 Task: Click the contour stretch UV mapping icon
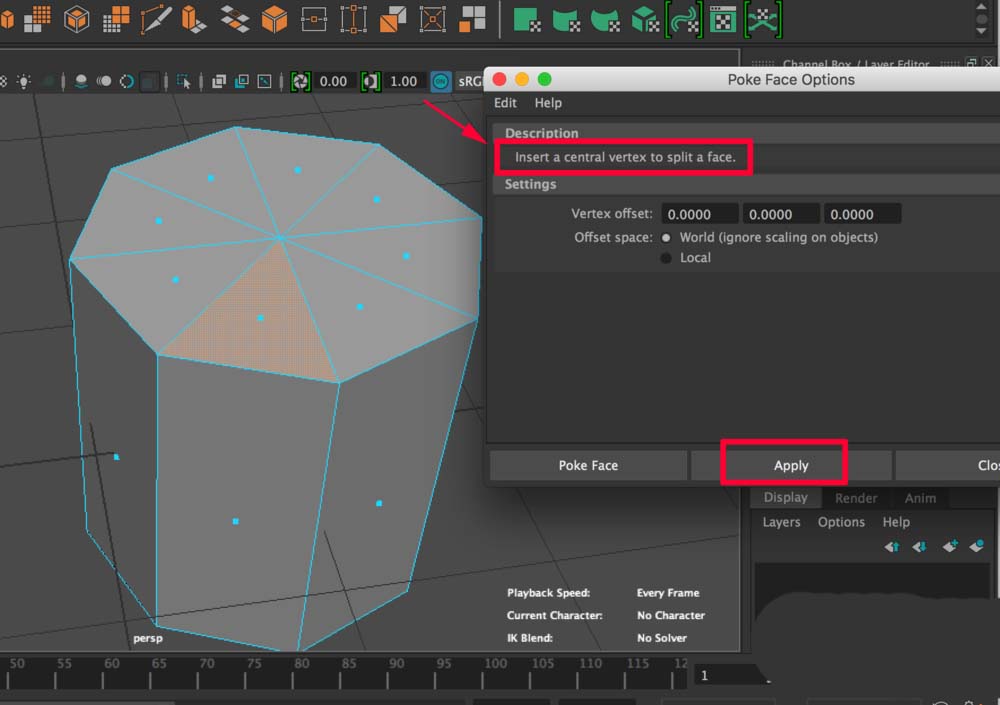684,20
